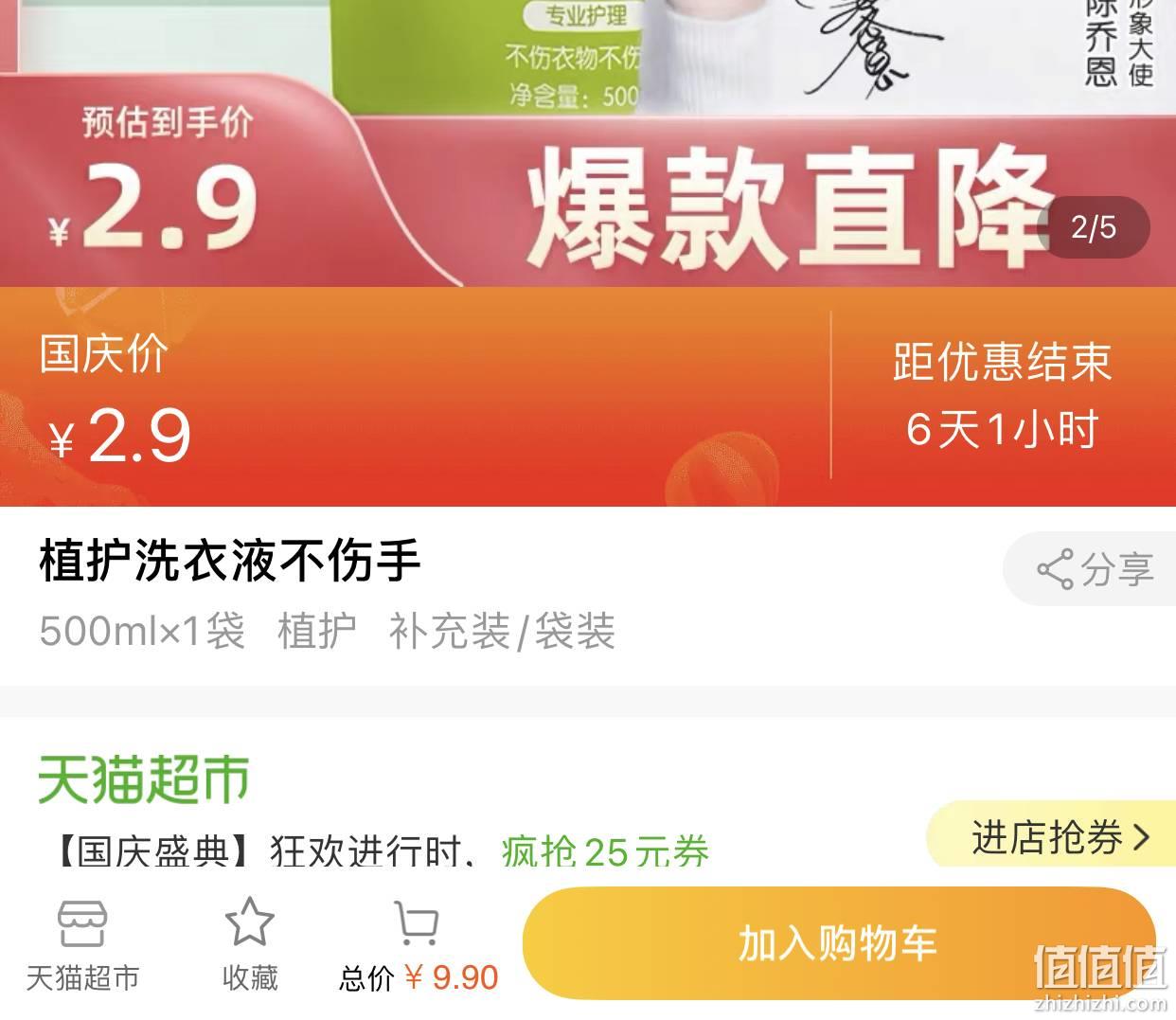Expand the 进店抢券 chevron arrow

(x=1141, y=837)
